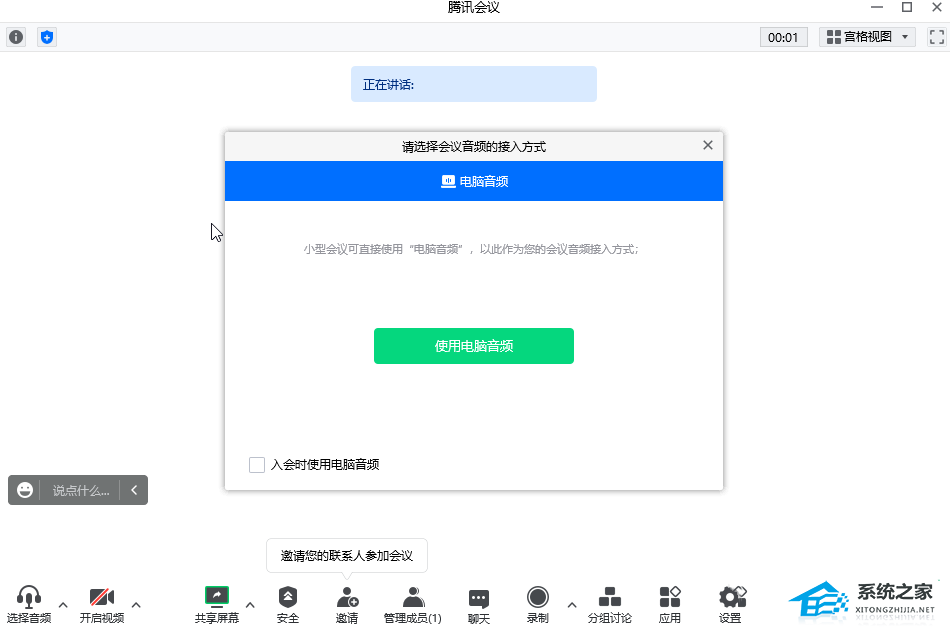This screenshot has width=950, height=628.
Task: Open the 宫格视图 view dropdown
Action: coord(868,37)
